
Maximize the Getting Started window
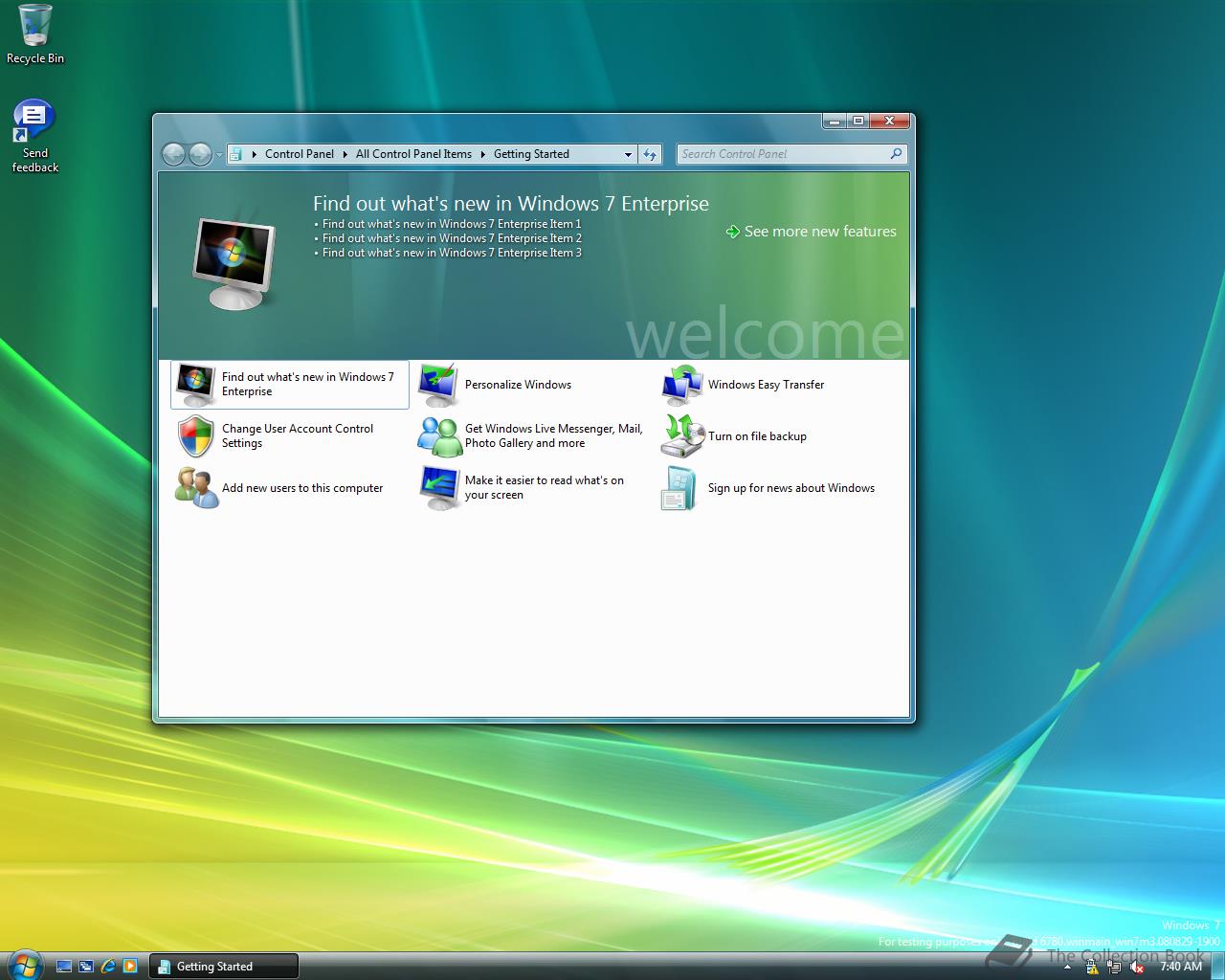coord(858,121)
